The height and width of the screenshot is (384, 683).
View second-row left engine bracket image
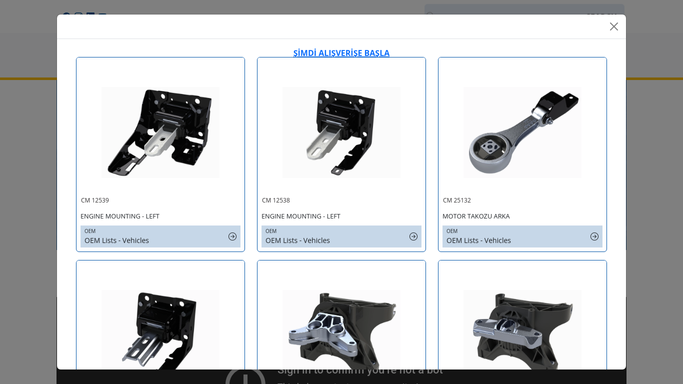(160, 330)
